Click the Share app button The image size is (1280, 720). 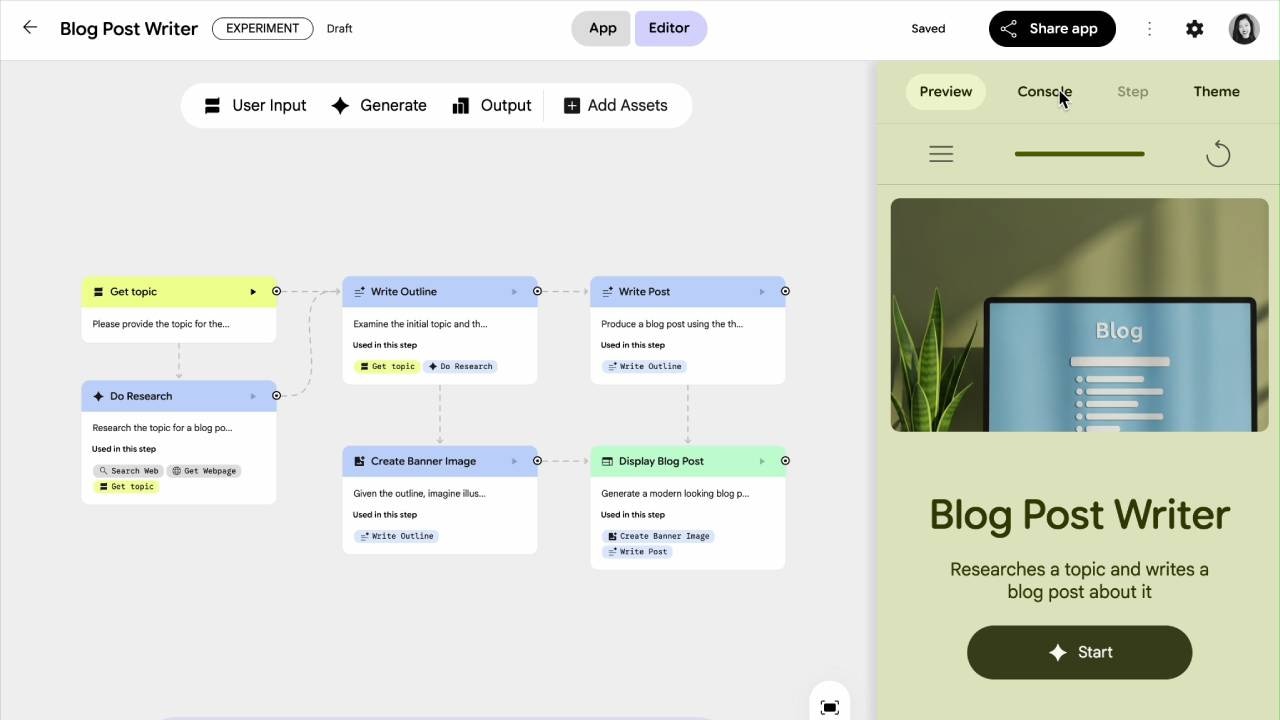click(1051, 29)
